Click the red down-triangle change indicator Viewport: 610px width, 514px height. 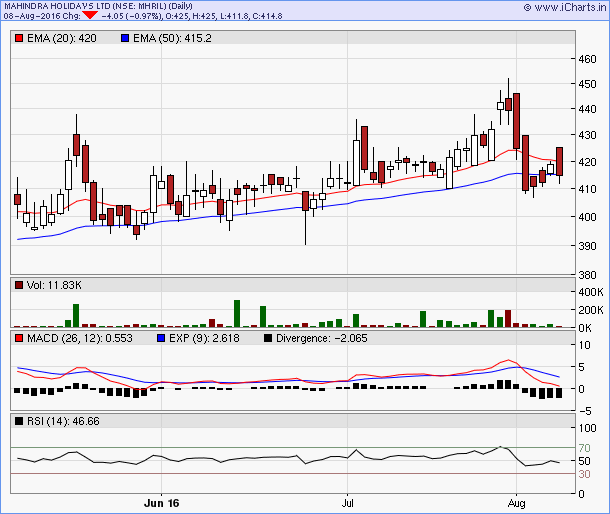pos(90,16)
